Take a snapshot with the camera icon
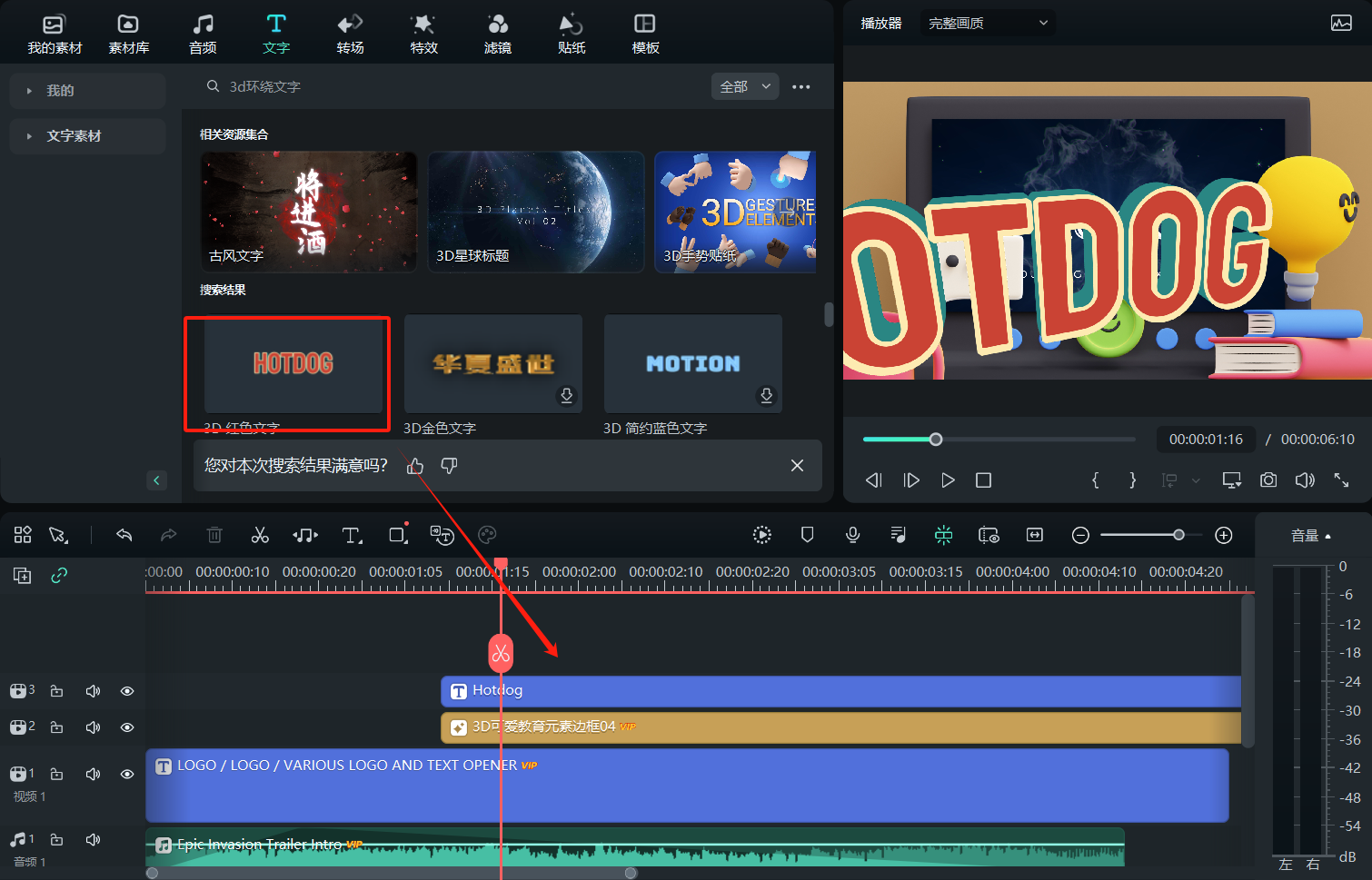 [1268, 480]
